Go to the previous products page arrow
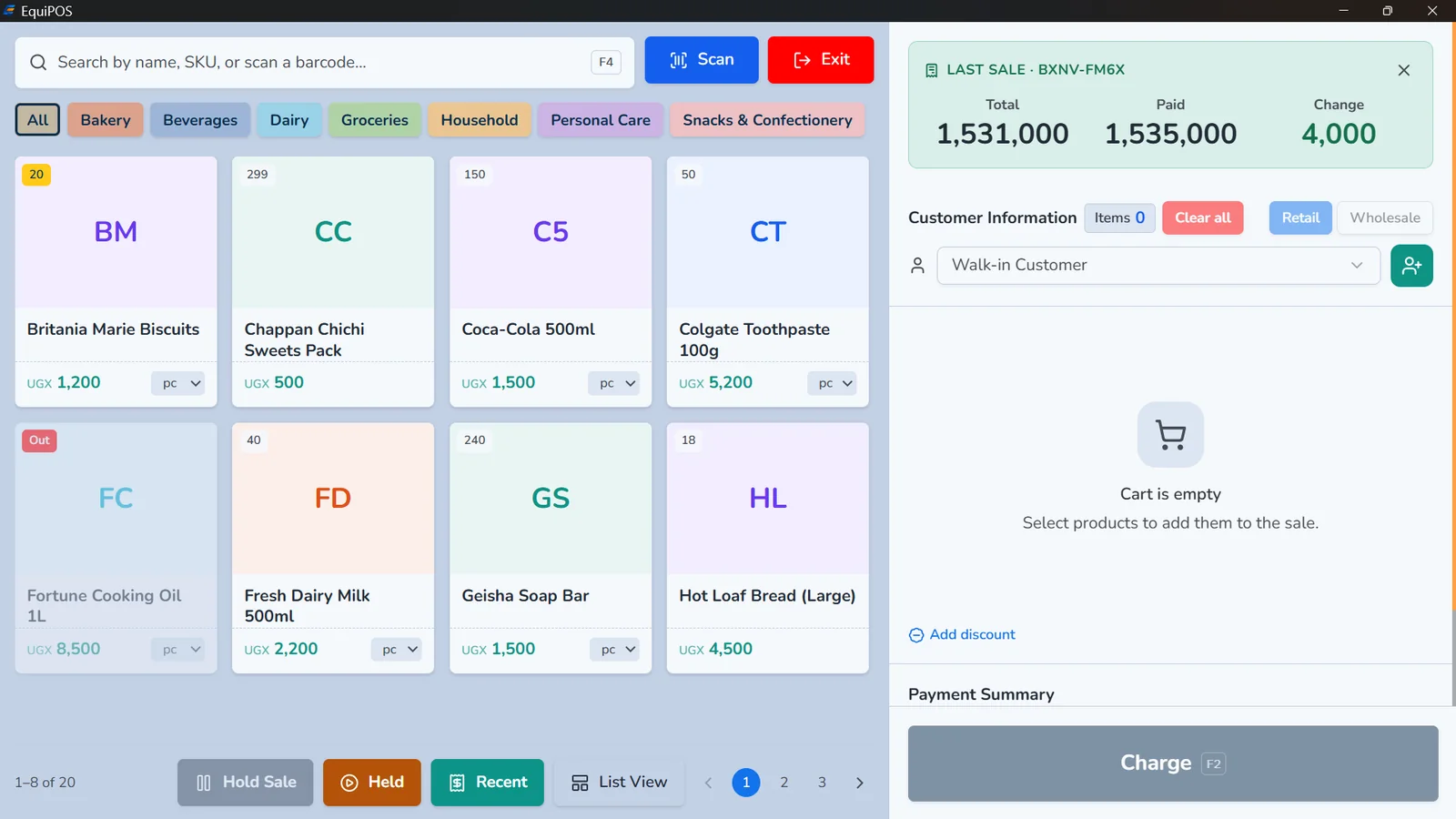Image resolution: width=1456 pixels, height=819 pixels. tap(708, 783)
